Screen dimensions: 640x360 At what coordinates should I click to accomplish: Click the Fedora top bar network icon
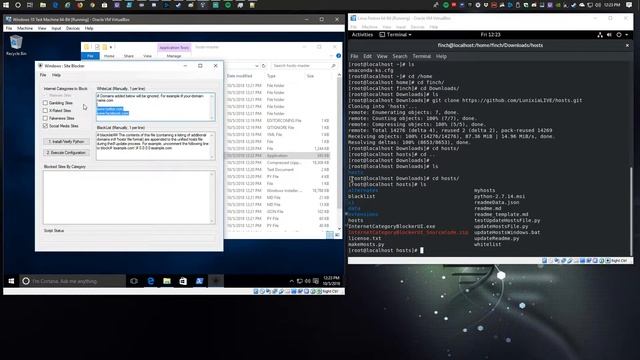(x=600, y=35)
